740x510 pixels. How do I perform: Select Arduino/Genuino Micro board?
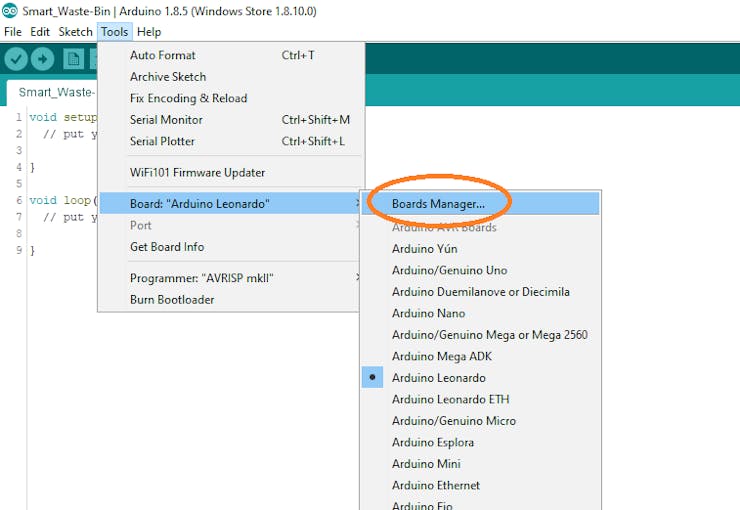tap(480, 421)
